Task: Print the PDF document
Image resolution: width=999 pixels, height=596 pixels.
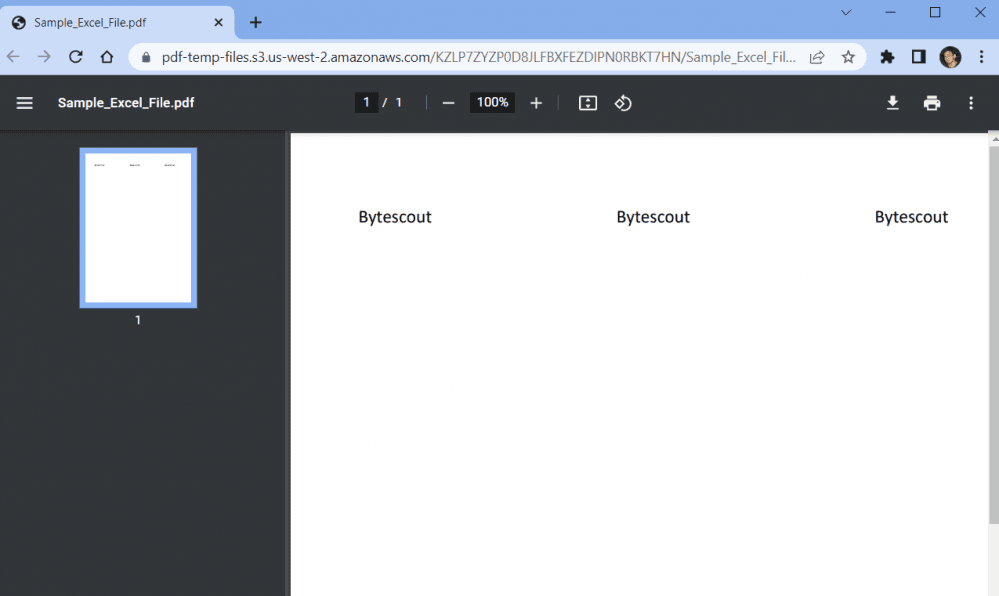Action: pos(931,102)
